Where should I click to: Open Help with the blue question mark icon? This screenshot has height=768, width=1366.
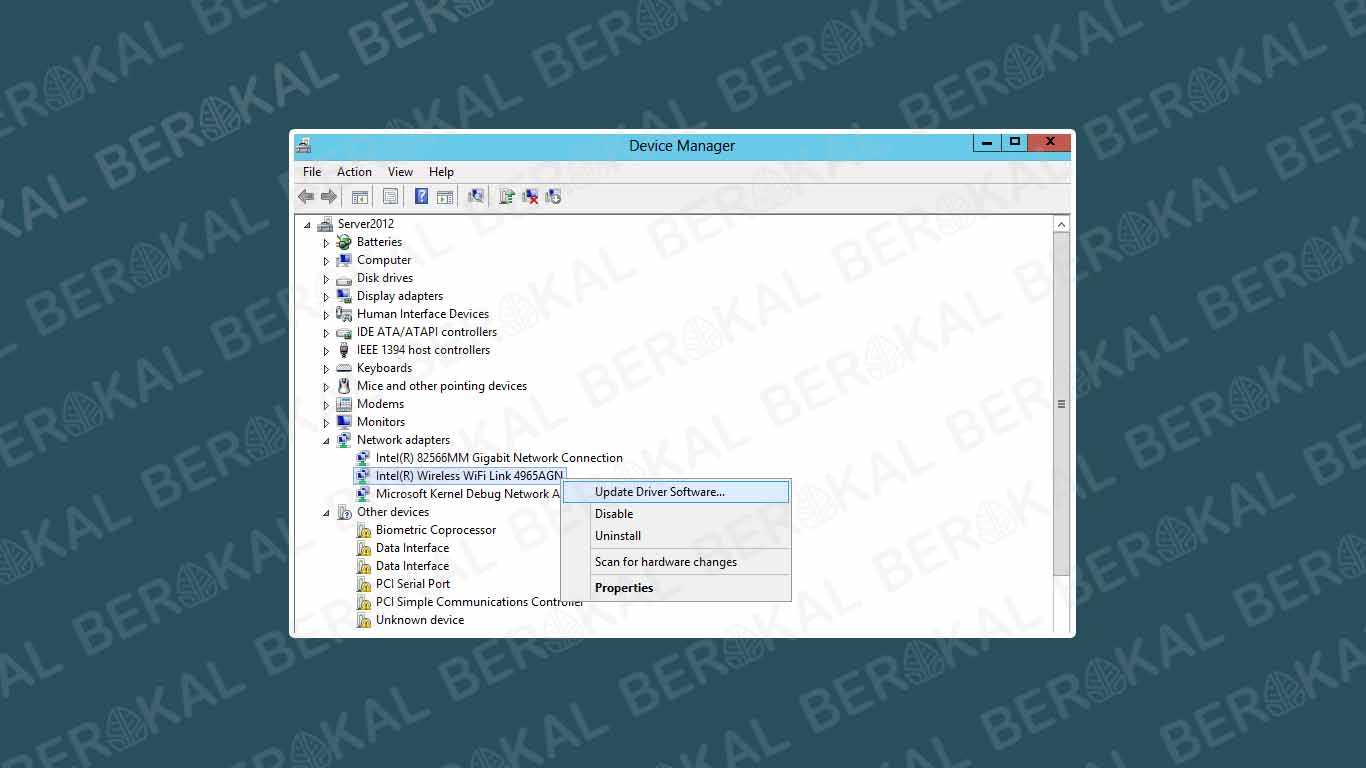422,197
